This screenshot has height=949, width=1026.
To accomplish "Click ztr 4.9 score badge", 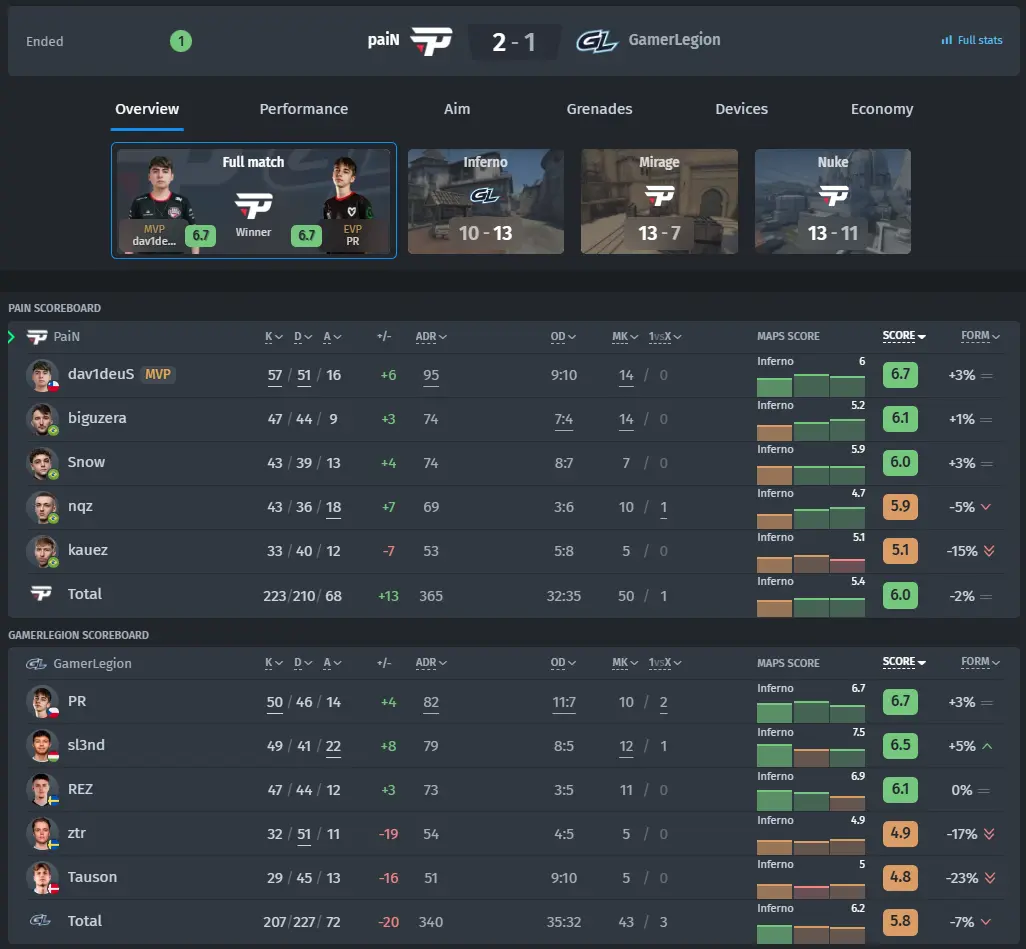I will click(x=900, y=833).
